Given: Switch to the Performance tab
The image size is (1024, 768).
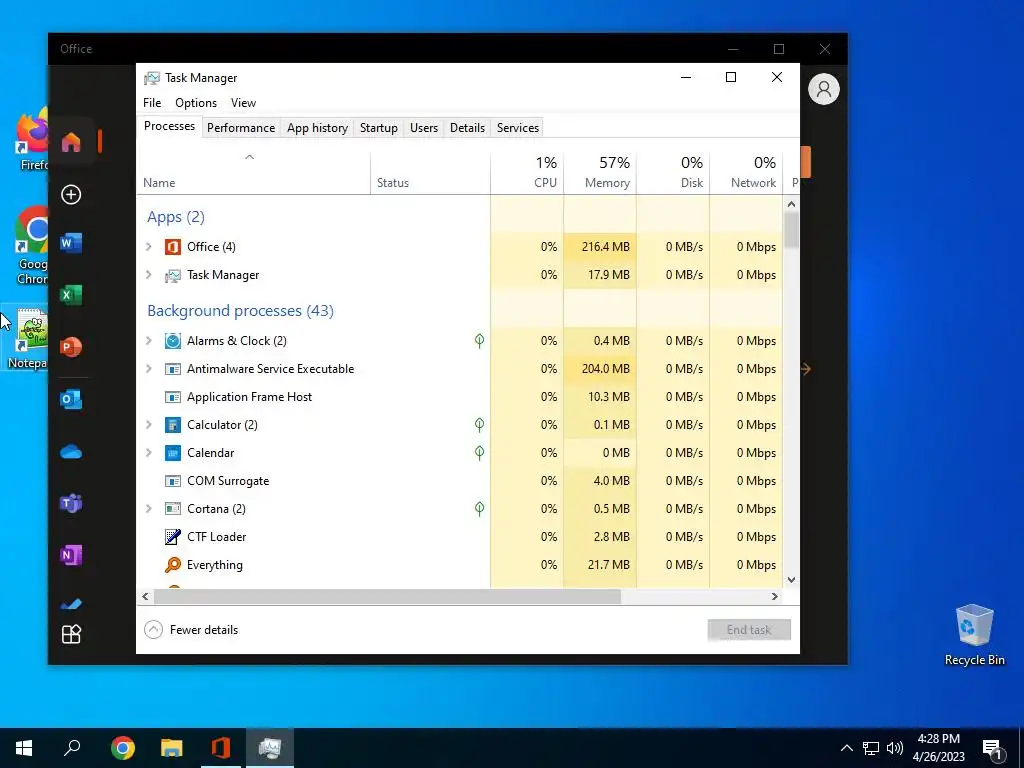Looking at the screenshot, I should tap(241, 128).
